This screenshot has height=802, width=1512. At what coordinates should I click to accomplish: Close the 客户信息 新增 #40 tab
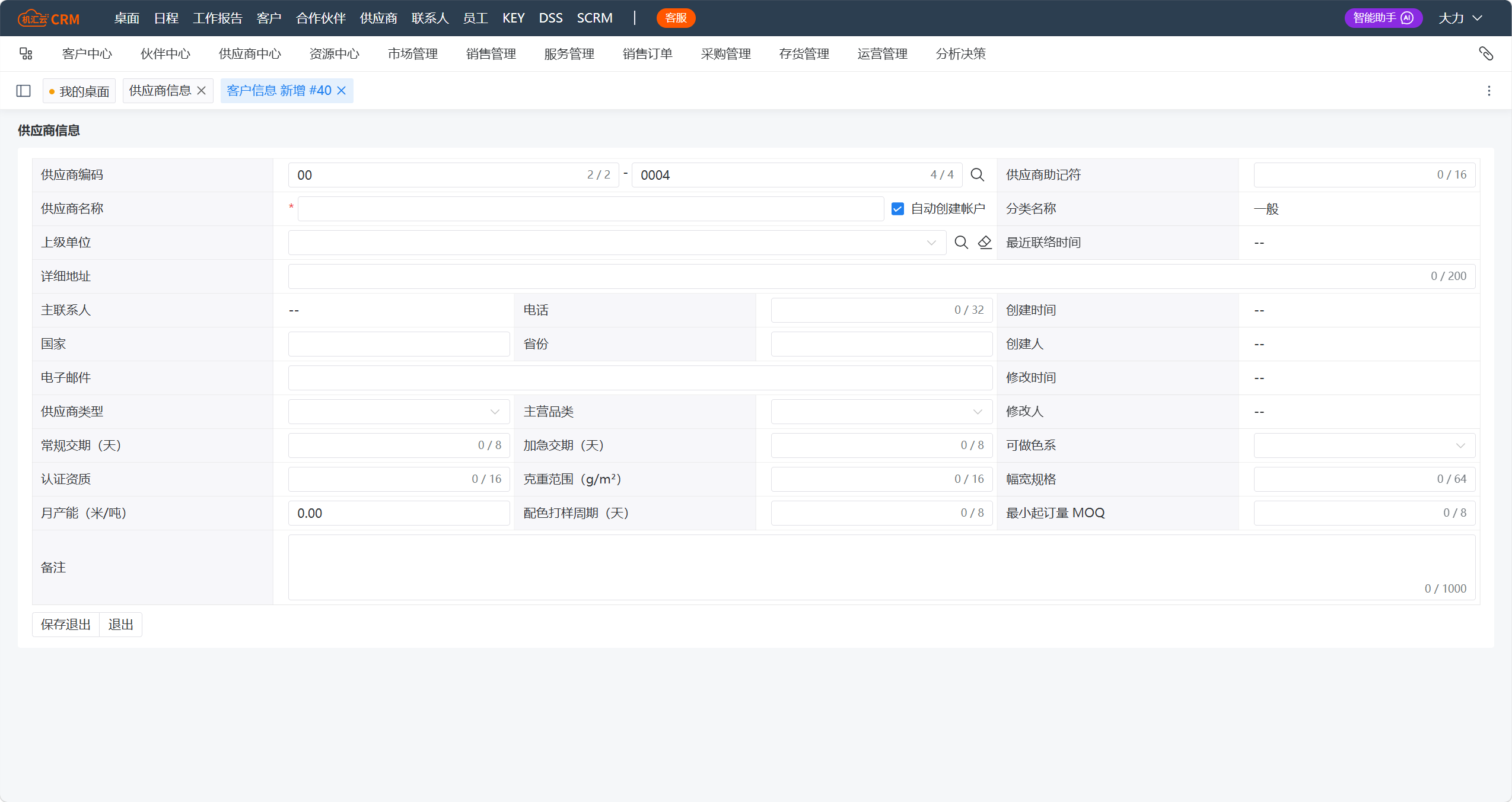342,91
